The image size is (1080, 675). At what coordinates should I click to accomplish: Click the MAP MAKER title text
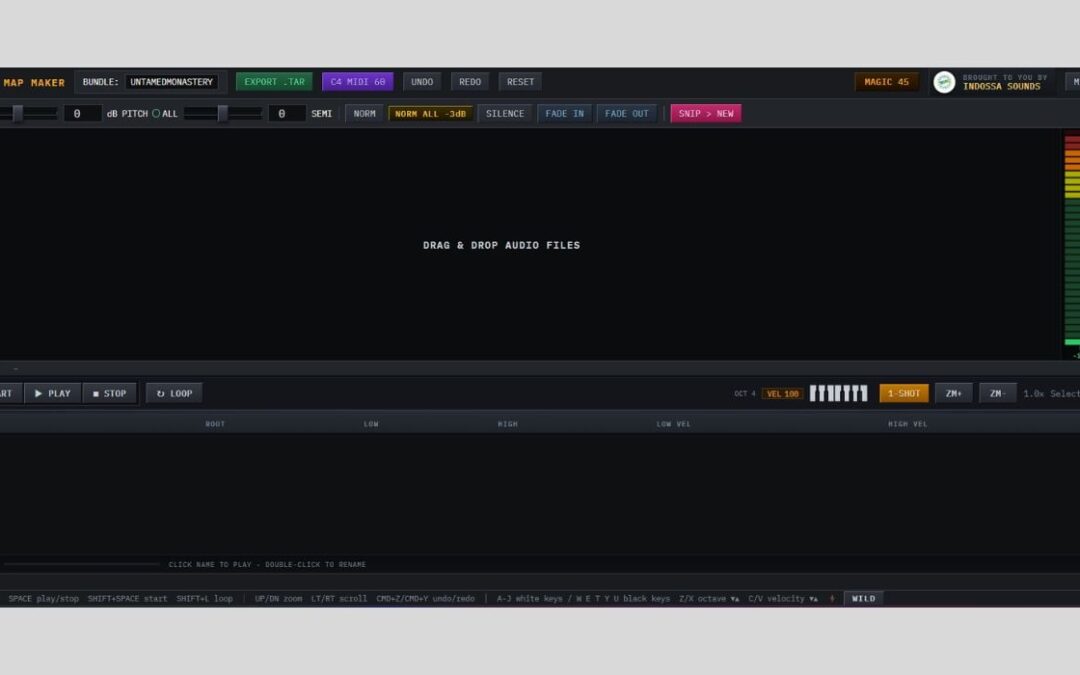pyautogui.click(x=34, y=82)
